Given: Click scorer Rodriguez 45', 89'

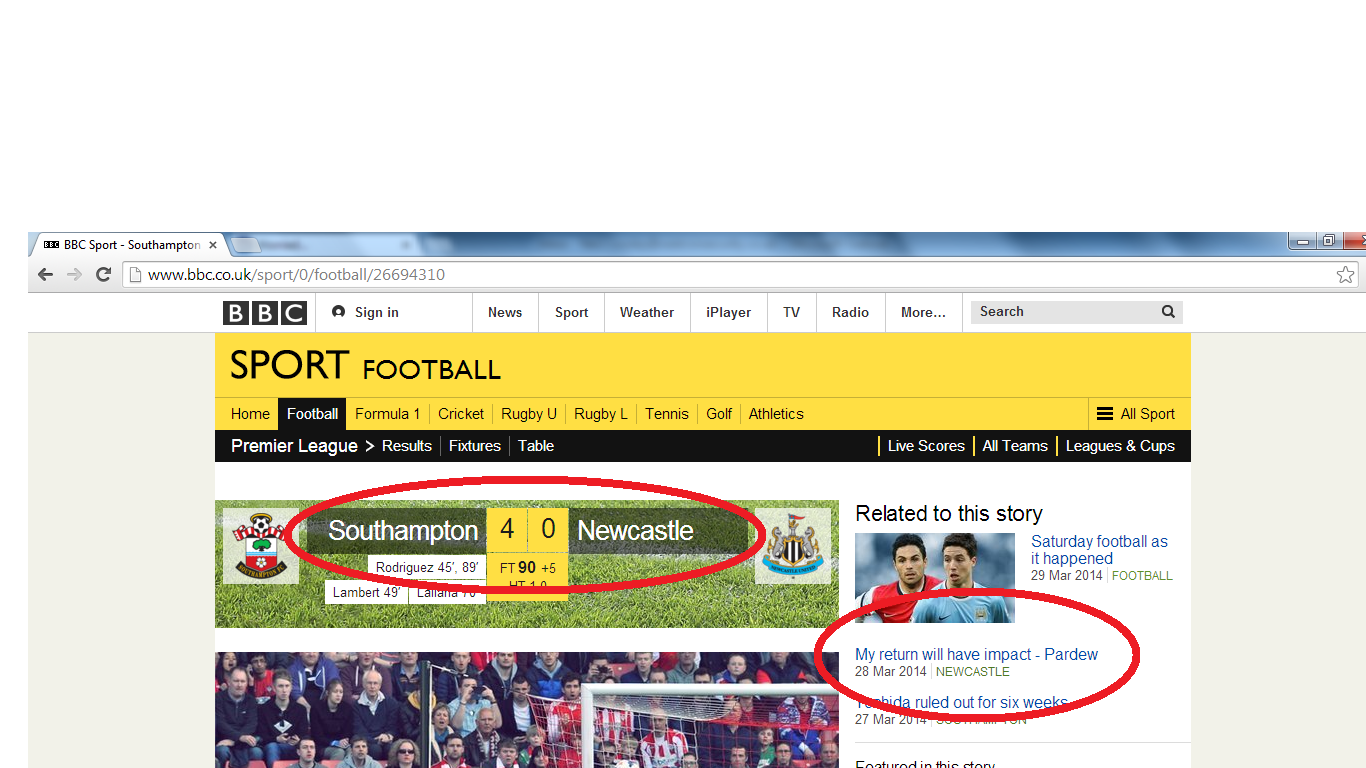Looking at the screenshot, I should (x=427, y=567).
